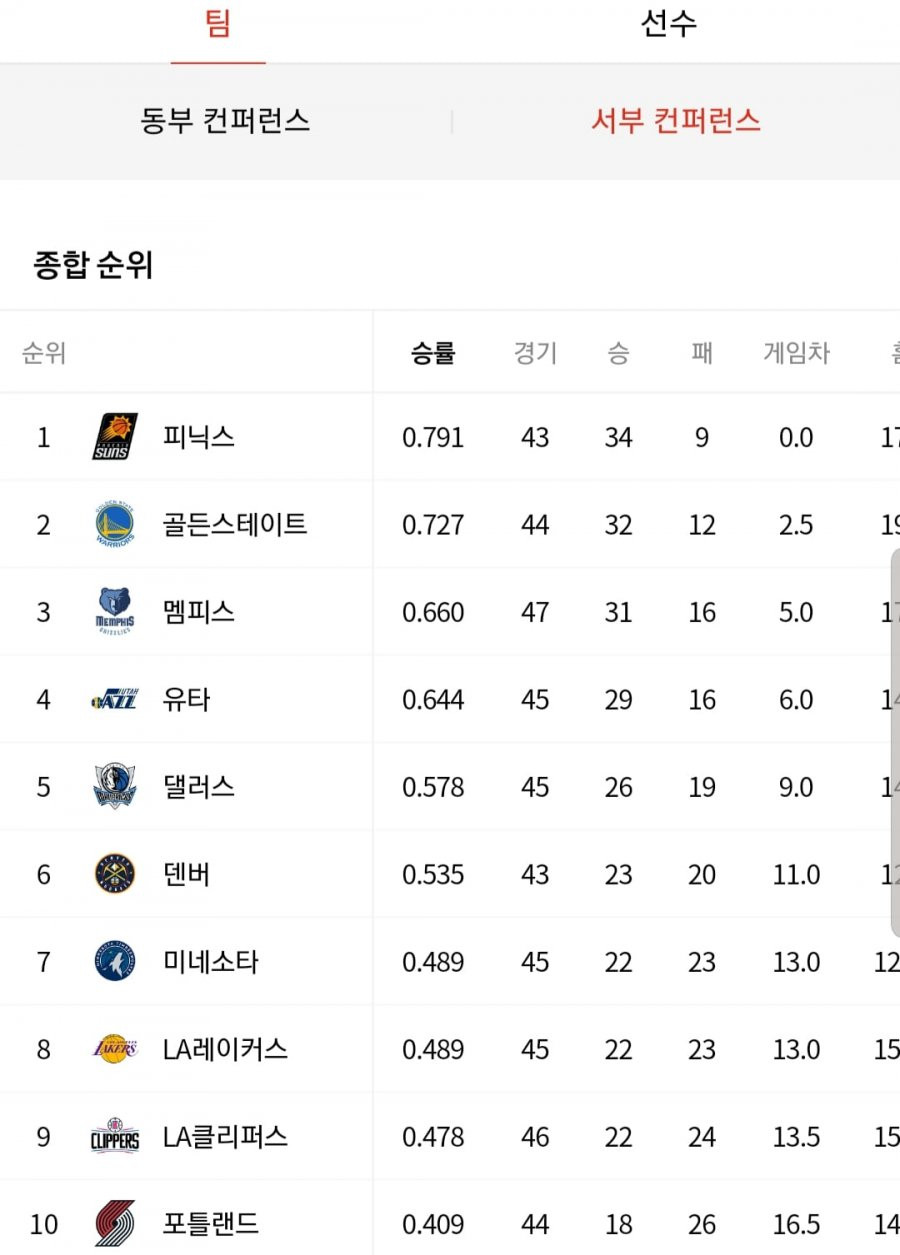Open the Denver Nuggets logo
The width and height of the screenshot is (900, 1255).
[x=115, y=874]
